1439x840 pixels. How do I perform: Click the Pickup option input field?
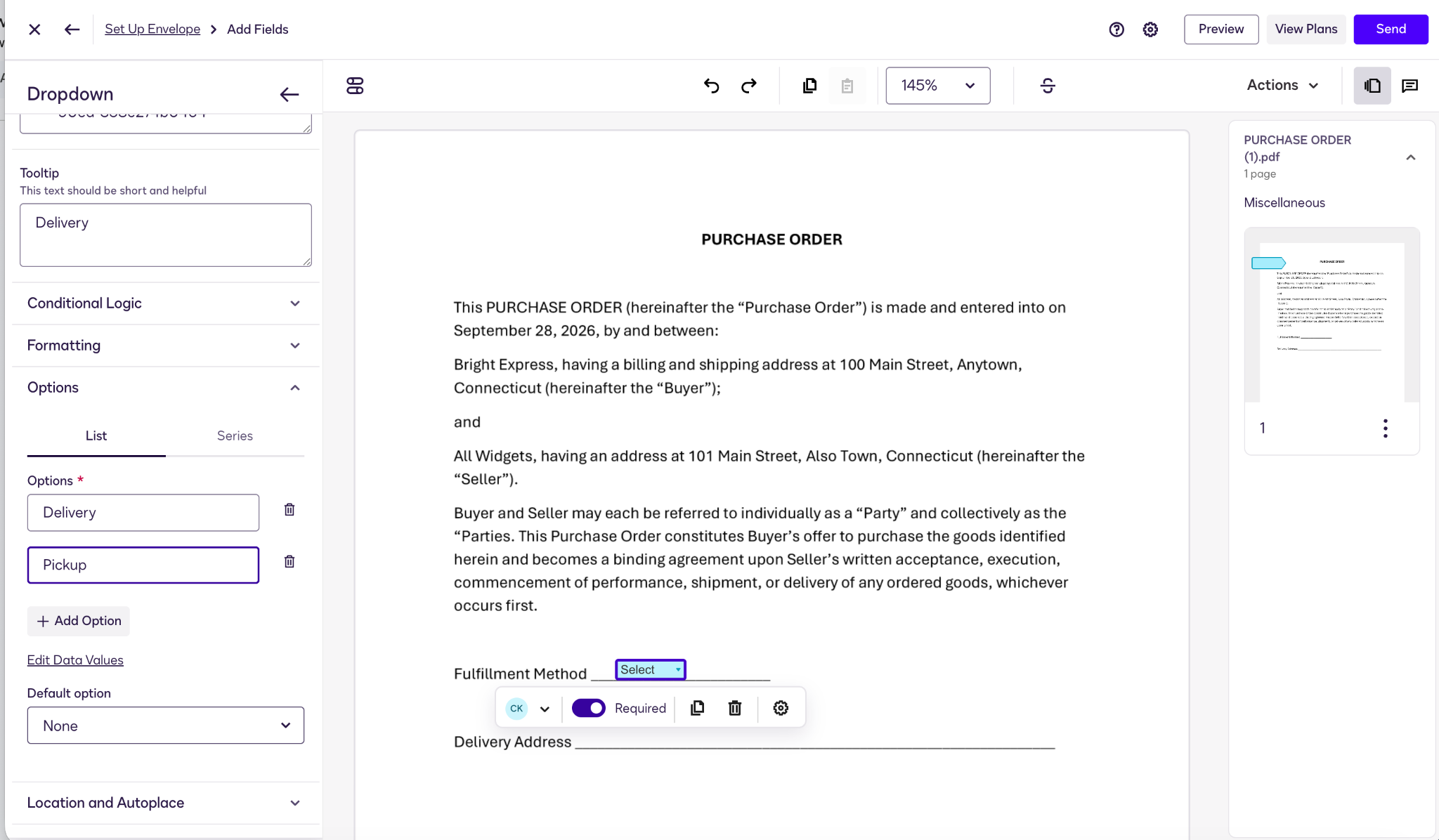[x=143, y=565]
